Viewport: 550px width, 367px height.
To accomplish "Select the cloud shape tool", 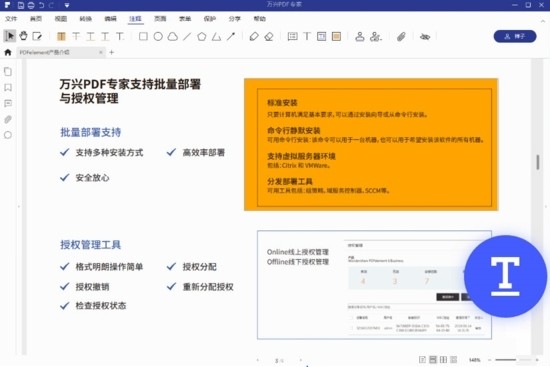I will coord(173,36).
